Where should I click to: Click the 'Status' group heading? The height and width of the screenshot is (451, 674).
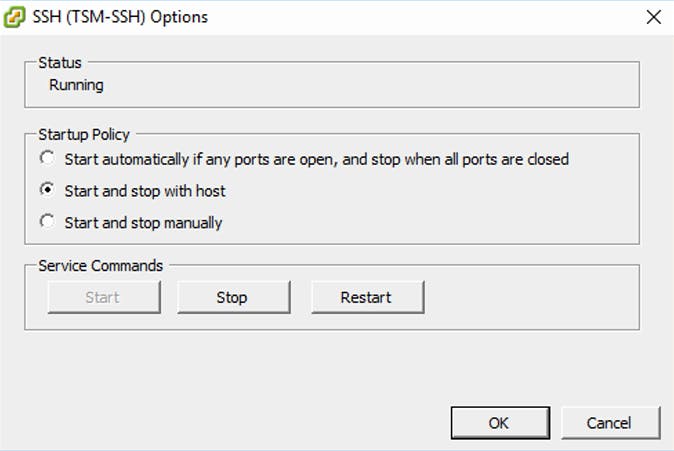(x=59, y=63)
